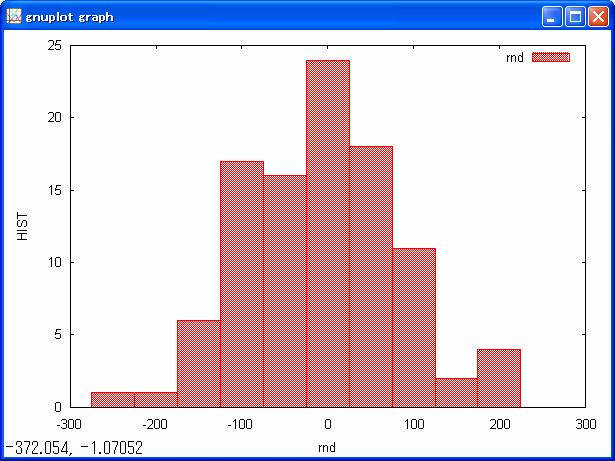This screenshot has height=461, width=615.
Task: Click the histogram bar centered at -150
Action: [x=198, y=364]
